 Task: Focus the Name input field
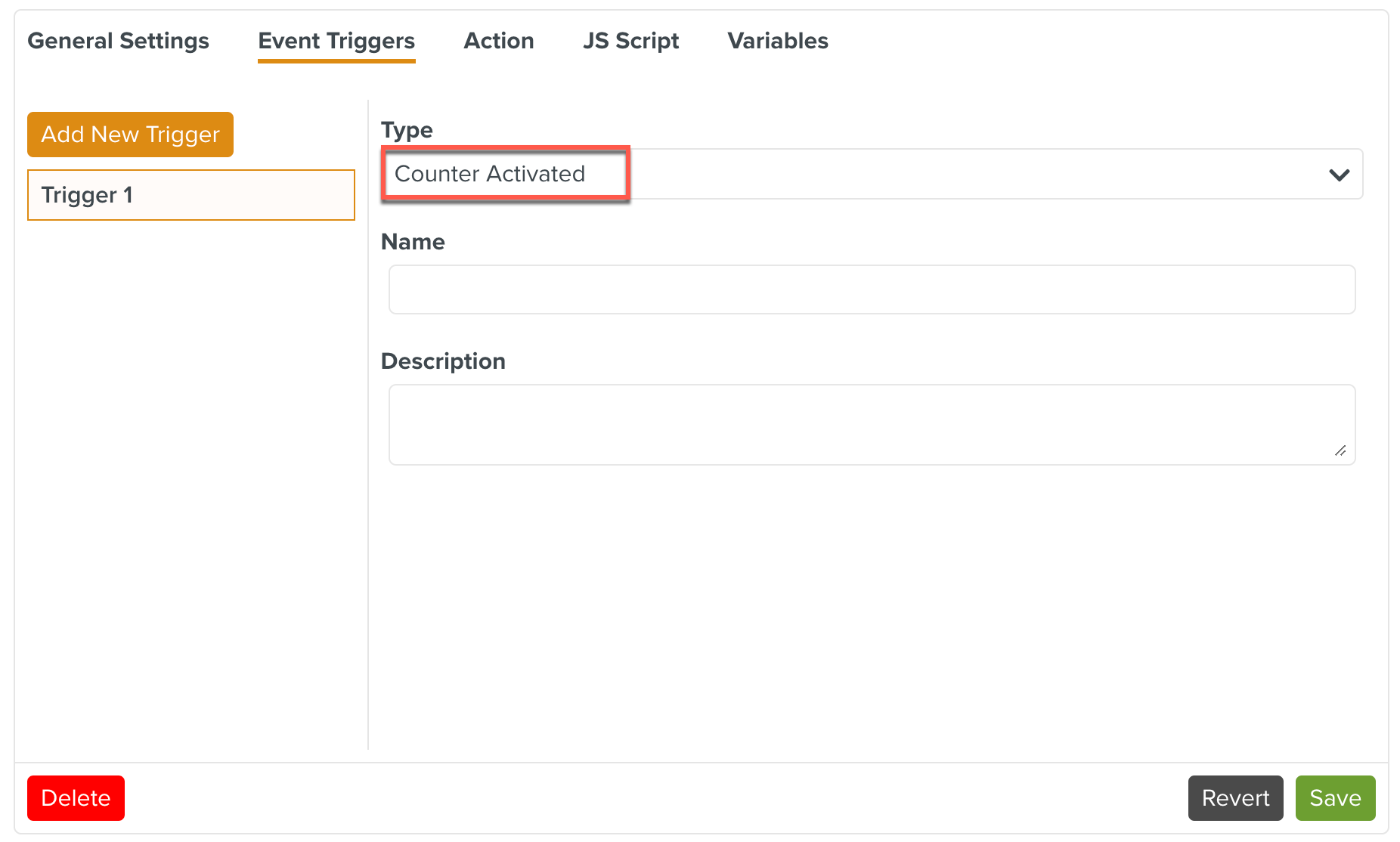[x=872, y=289]
